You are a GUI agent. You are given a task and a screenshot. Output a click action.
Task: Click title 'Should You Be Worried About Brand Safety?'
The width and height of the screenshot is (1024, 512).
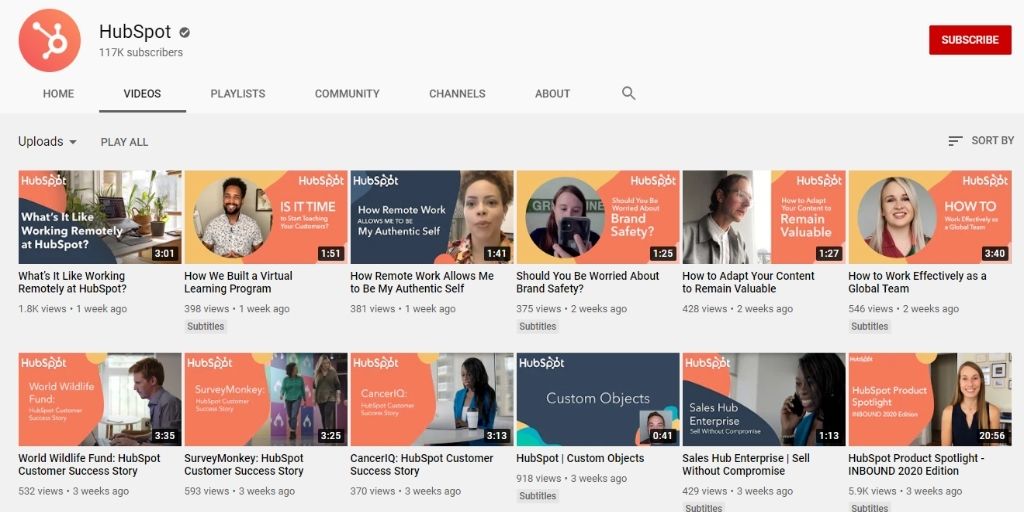click(588, 282)
